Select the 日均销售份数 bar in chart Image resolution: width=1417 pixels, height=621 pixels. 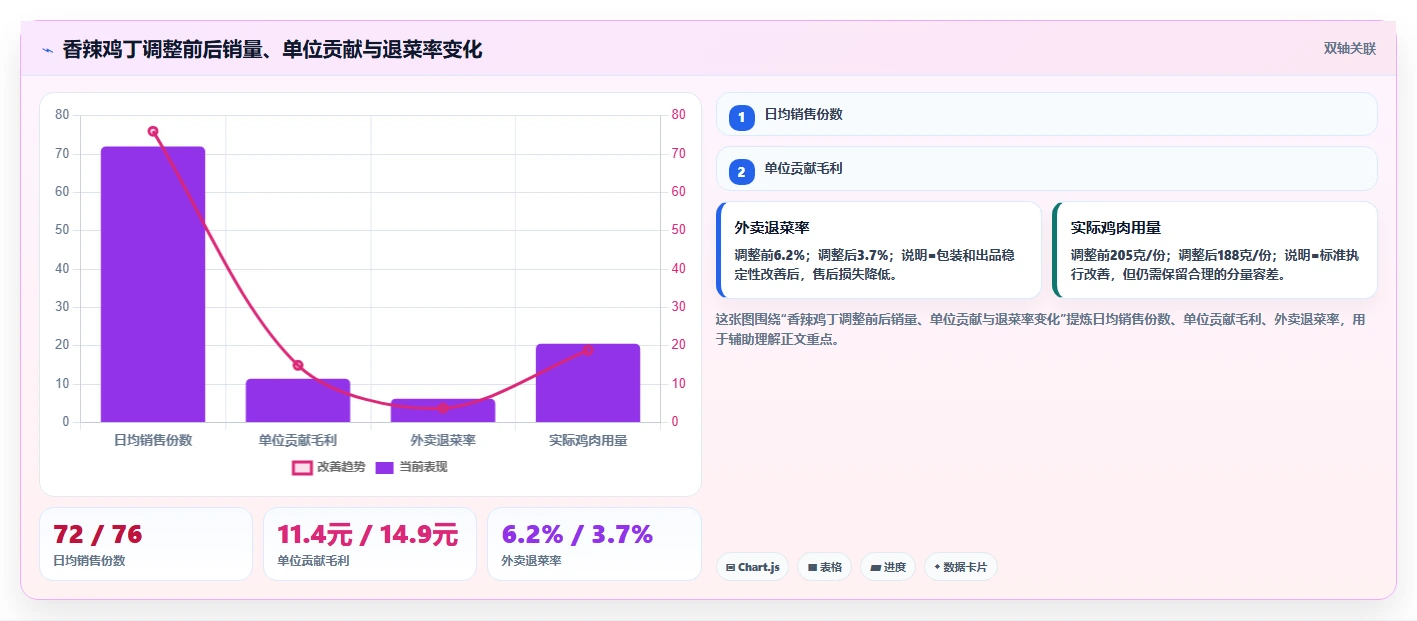coord(153,285)
